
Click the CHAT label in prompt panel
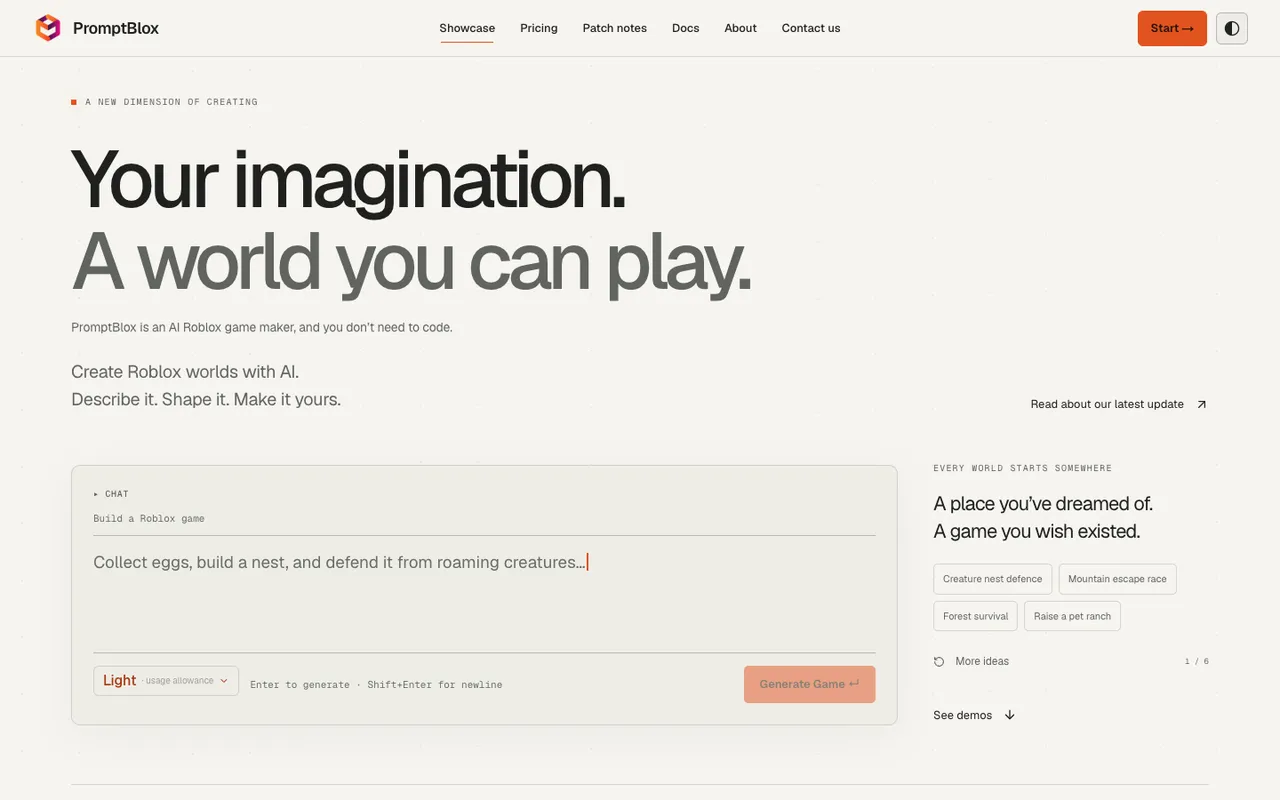click(117, 494)
